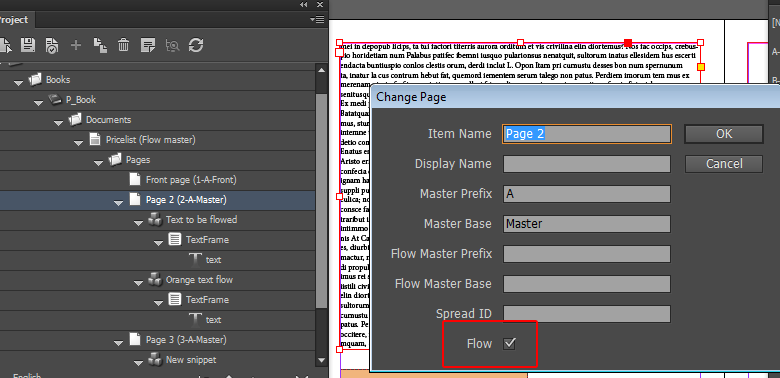780x378 pixels.
Task: Collapse the Text to be flowed node
Action: (x=138, y=223)
